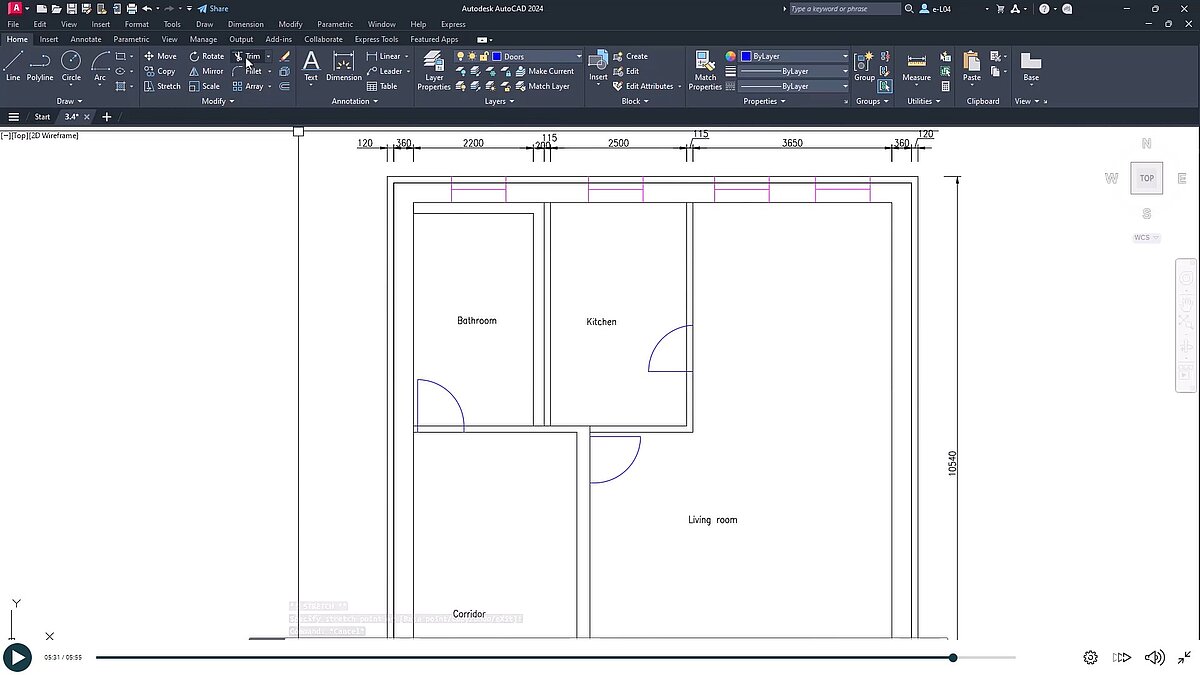
Task: Select the Trim tool
Action: pos(252,56)
